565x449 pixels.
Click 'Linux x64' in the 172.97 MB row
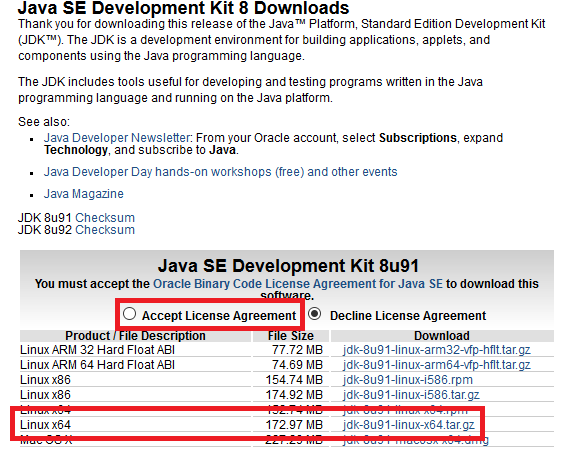tap(45, 425)
